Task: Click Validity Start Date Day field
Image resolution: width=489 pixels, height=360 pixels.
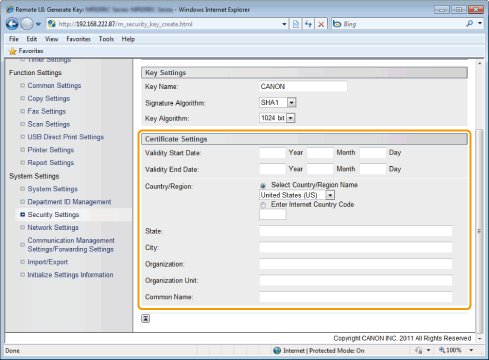Action: [373, 153]
